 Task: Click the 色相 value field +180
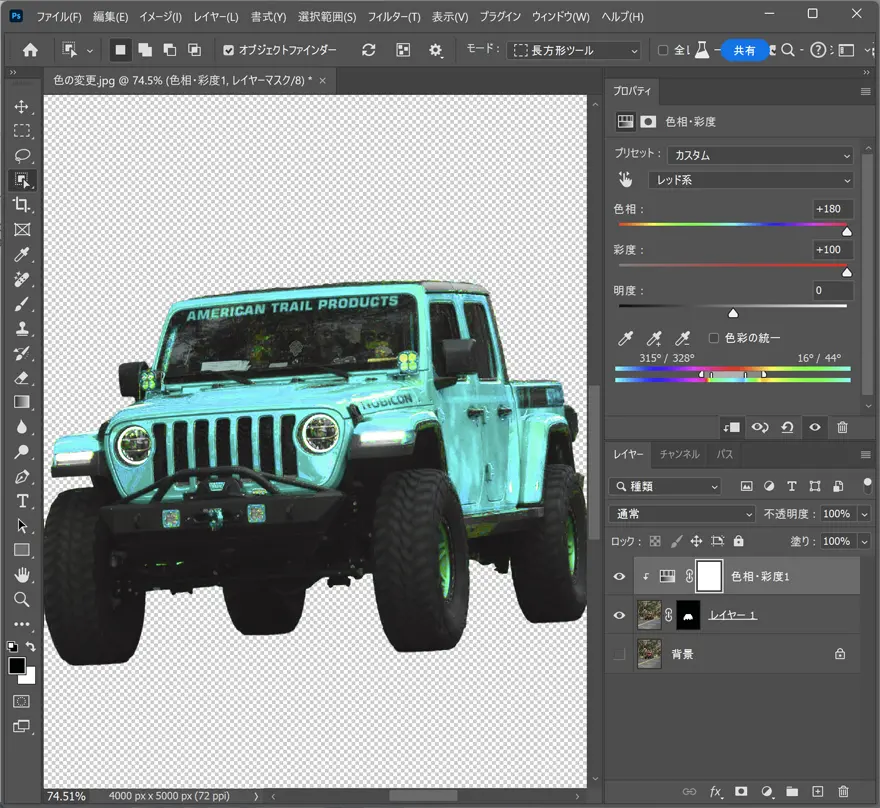point(833,209)
